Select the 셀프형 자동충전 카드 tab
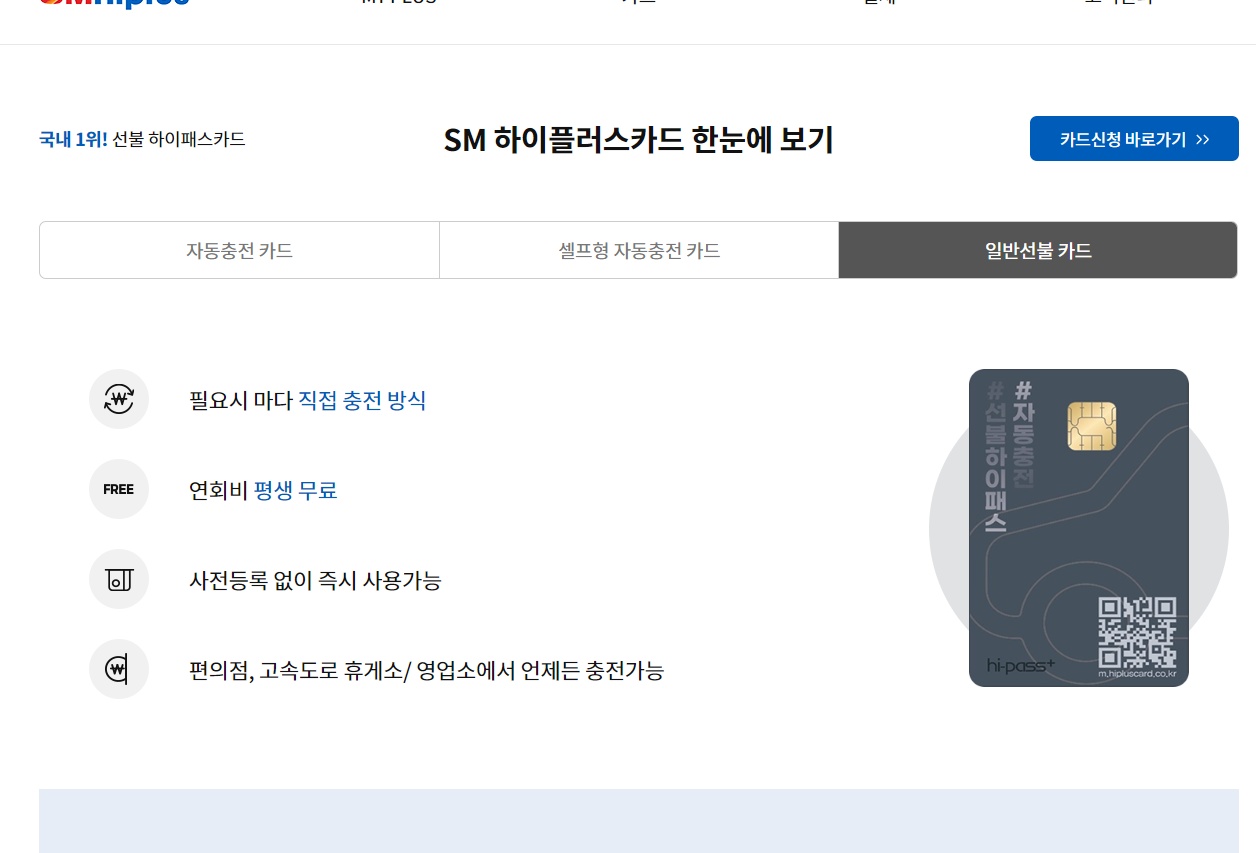The image size is (1256, 853). click(639, 250)
